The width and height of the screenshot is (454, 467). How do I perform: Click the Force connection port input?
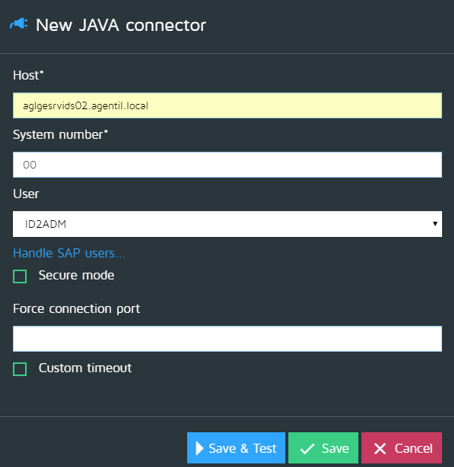(227, 339)
